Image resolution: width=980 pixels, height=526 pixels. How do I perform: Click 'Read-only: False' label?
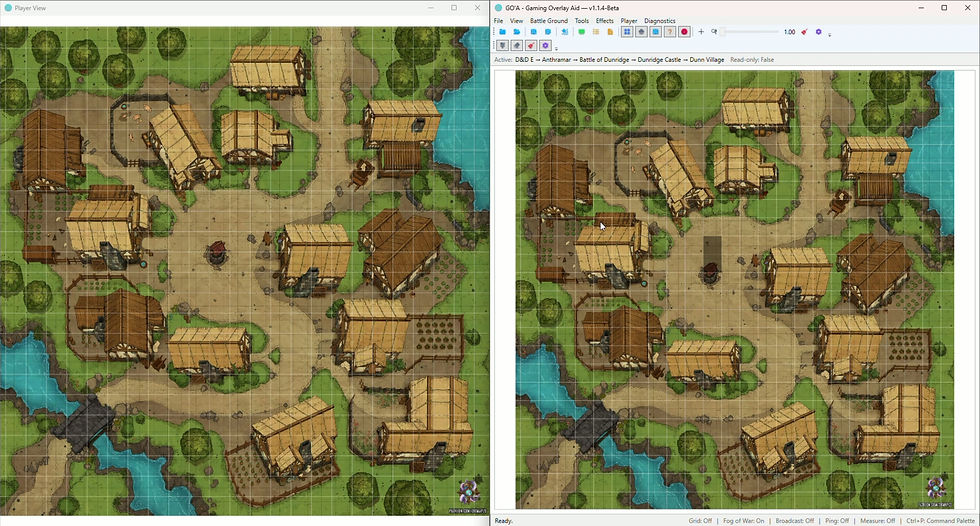point(752,60)
